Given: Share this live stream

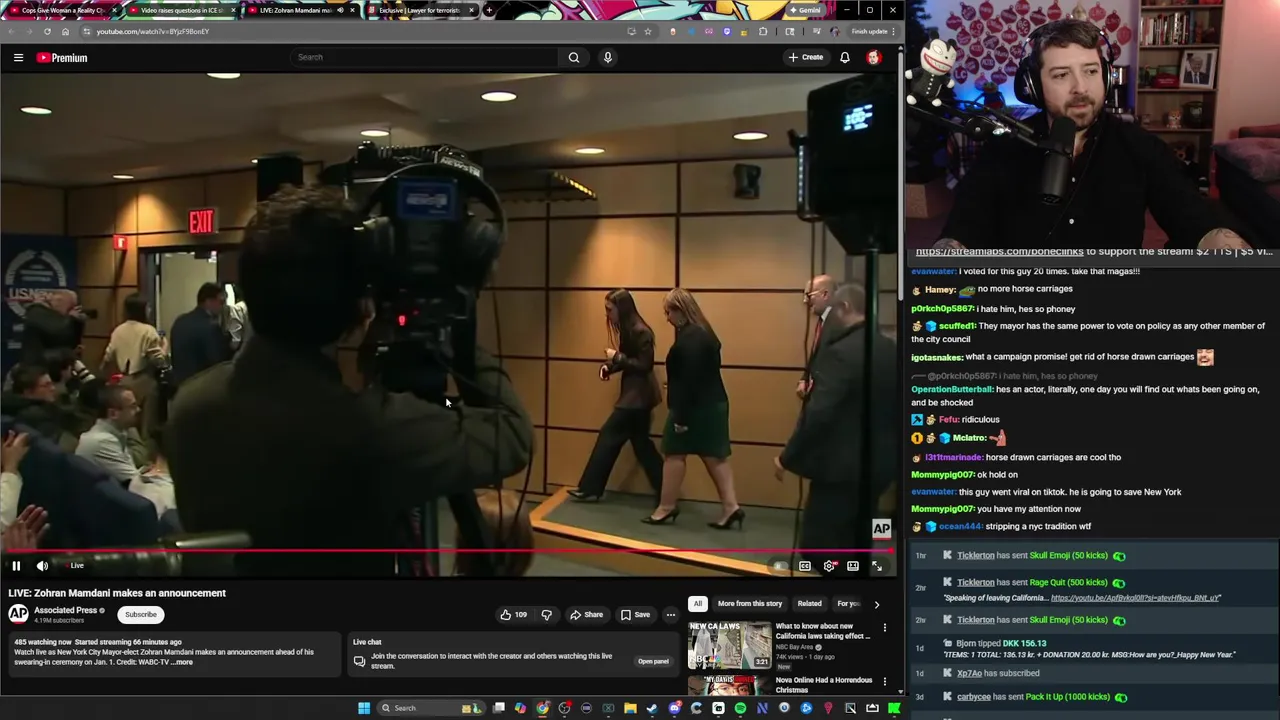Looking at the screenshot, I should pos(586,615).
